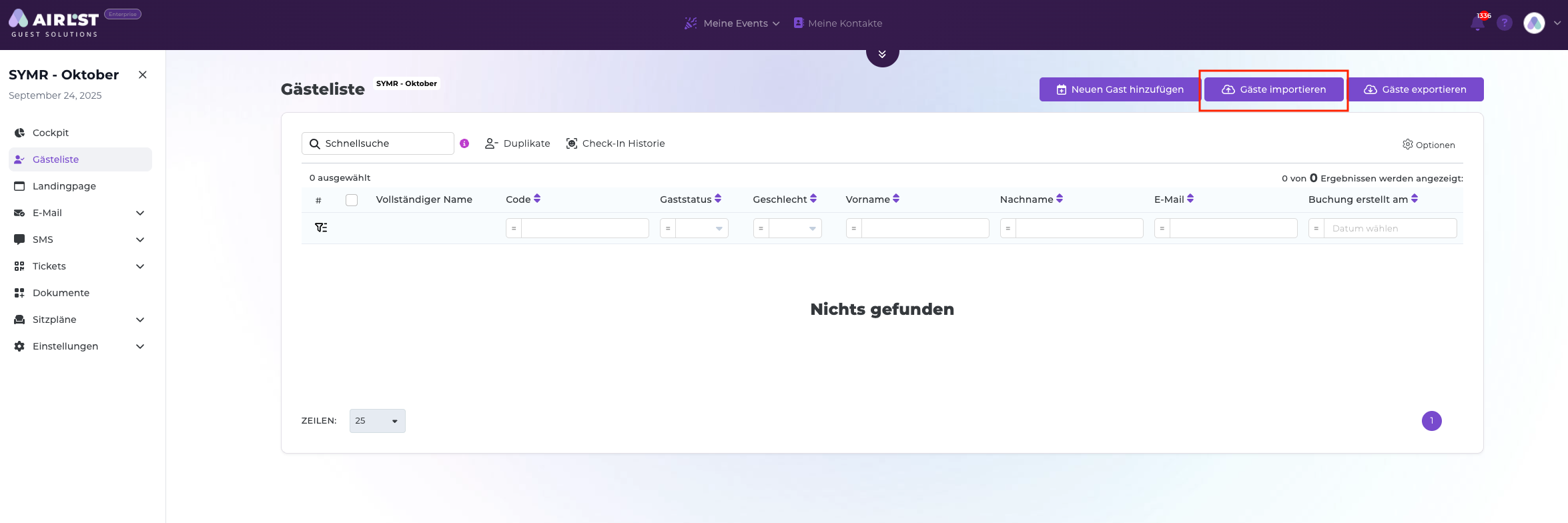This screenshot has width=1568, height=523.
Task: Expand the E-Mail sidebar section
Action: pos(140,213)
